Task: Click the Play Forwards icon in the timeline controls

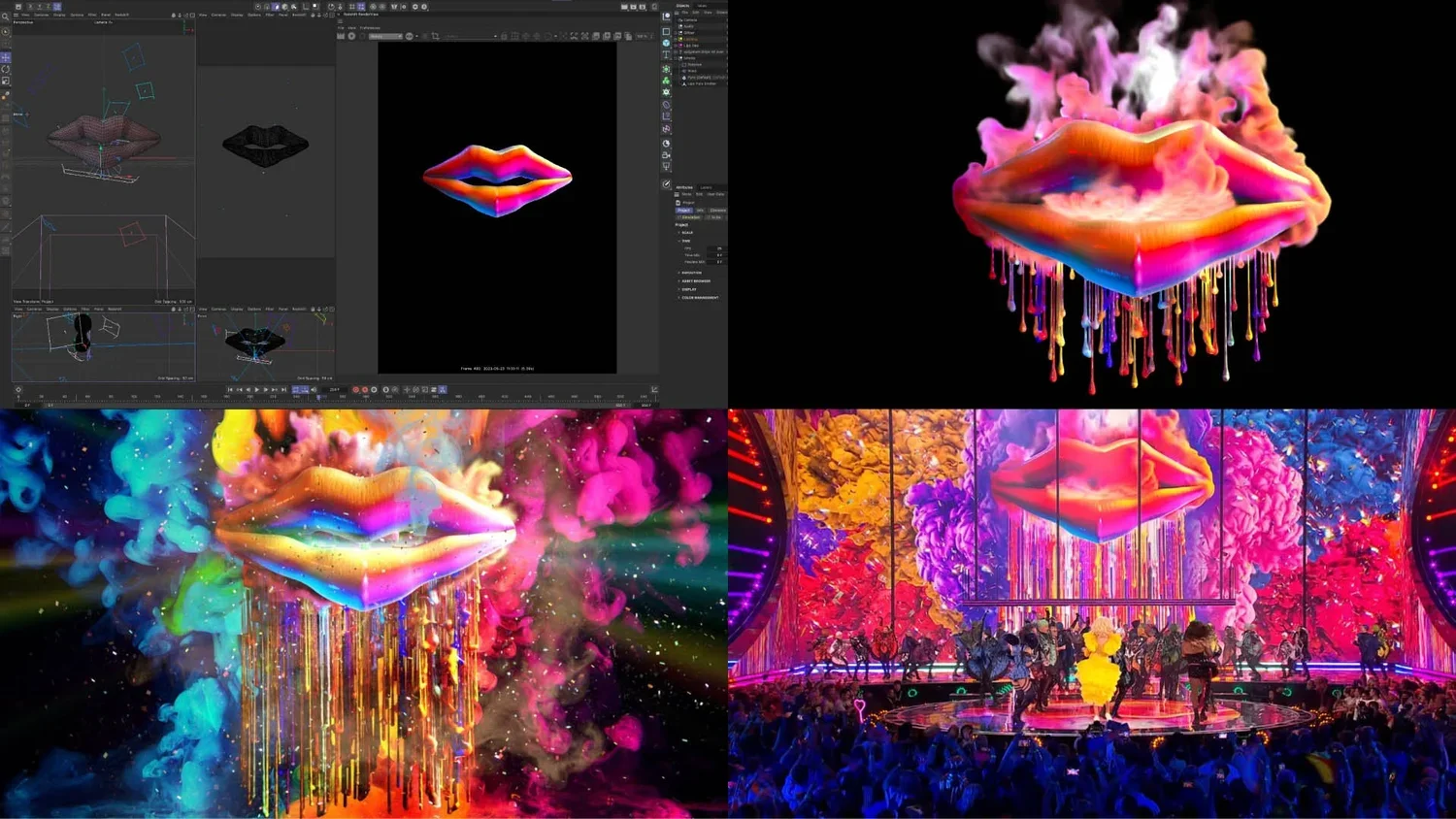Action: [x=257, y=390]
